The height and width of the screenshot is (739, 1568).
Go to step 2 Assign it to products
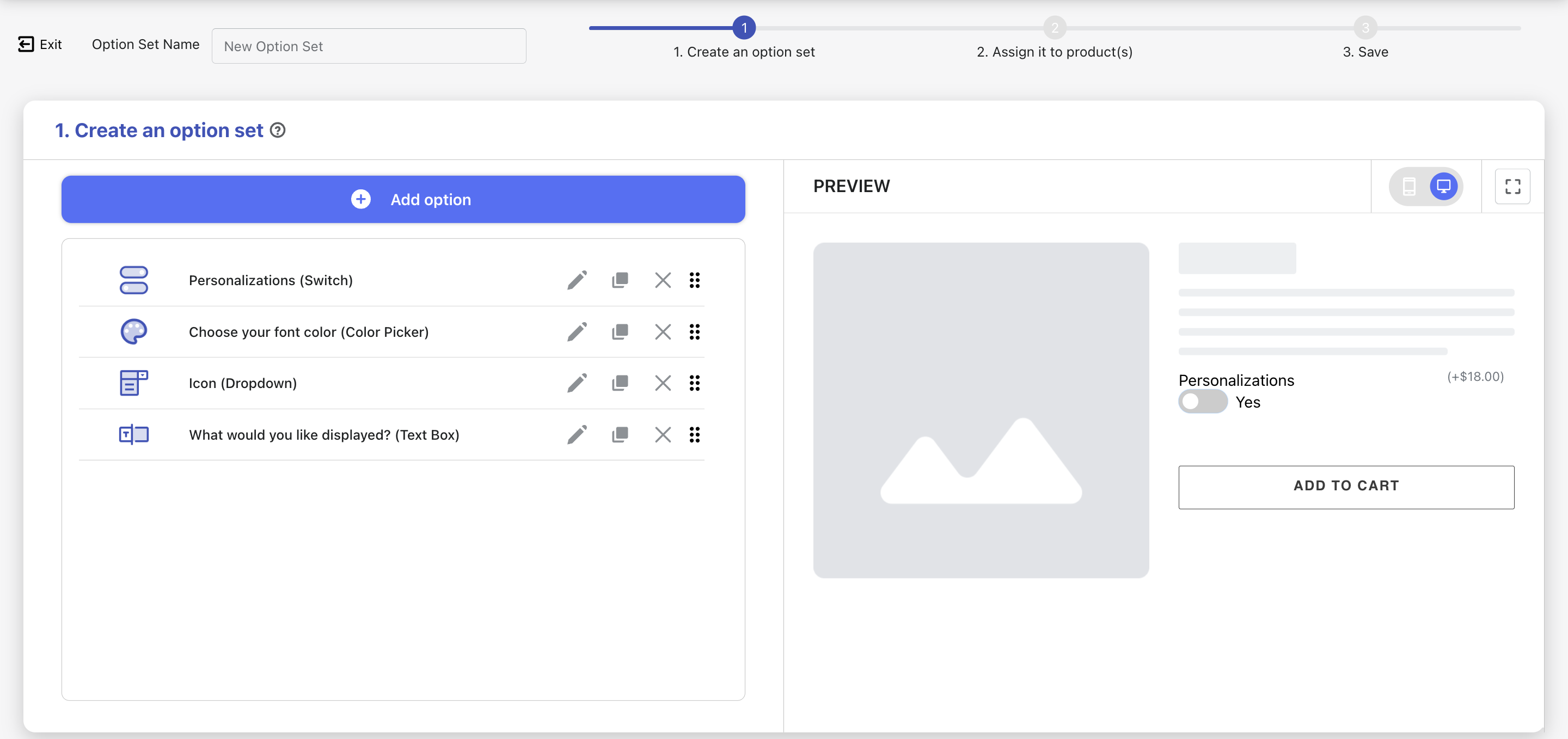[x=1054, y=28]
